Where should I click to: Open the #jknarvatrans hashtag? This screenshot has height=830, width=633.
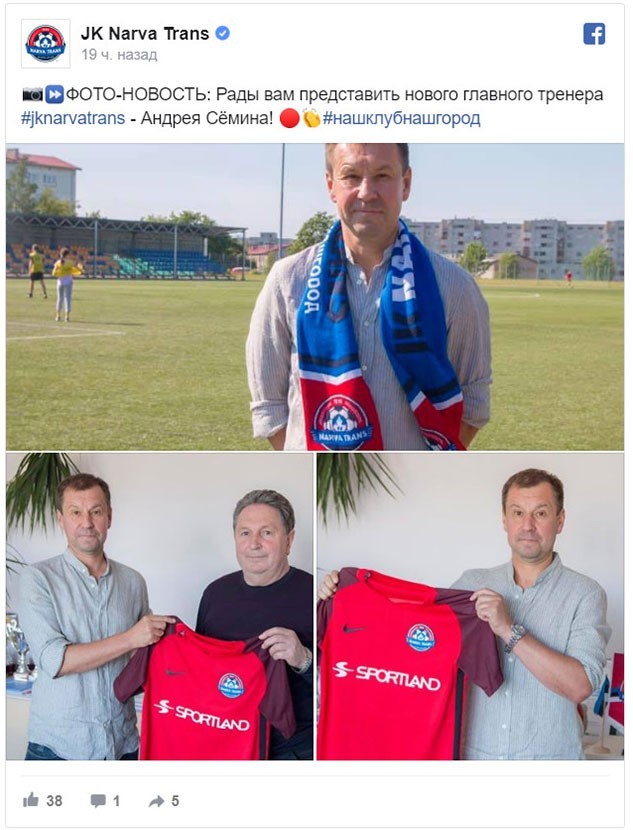click(73, 118)
